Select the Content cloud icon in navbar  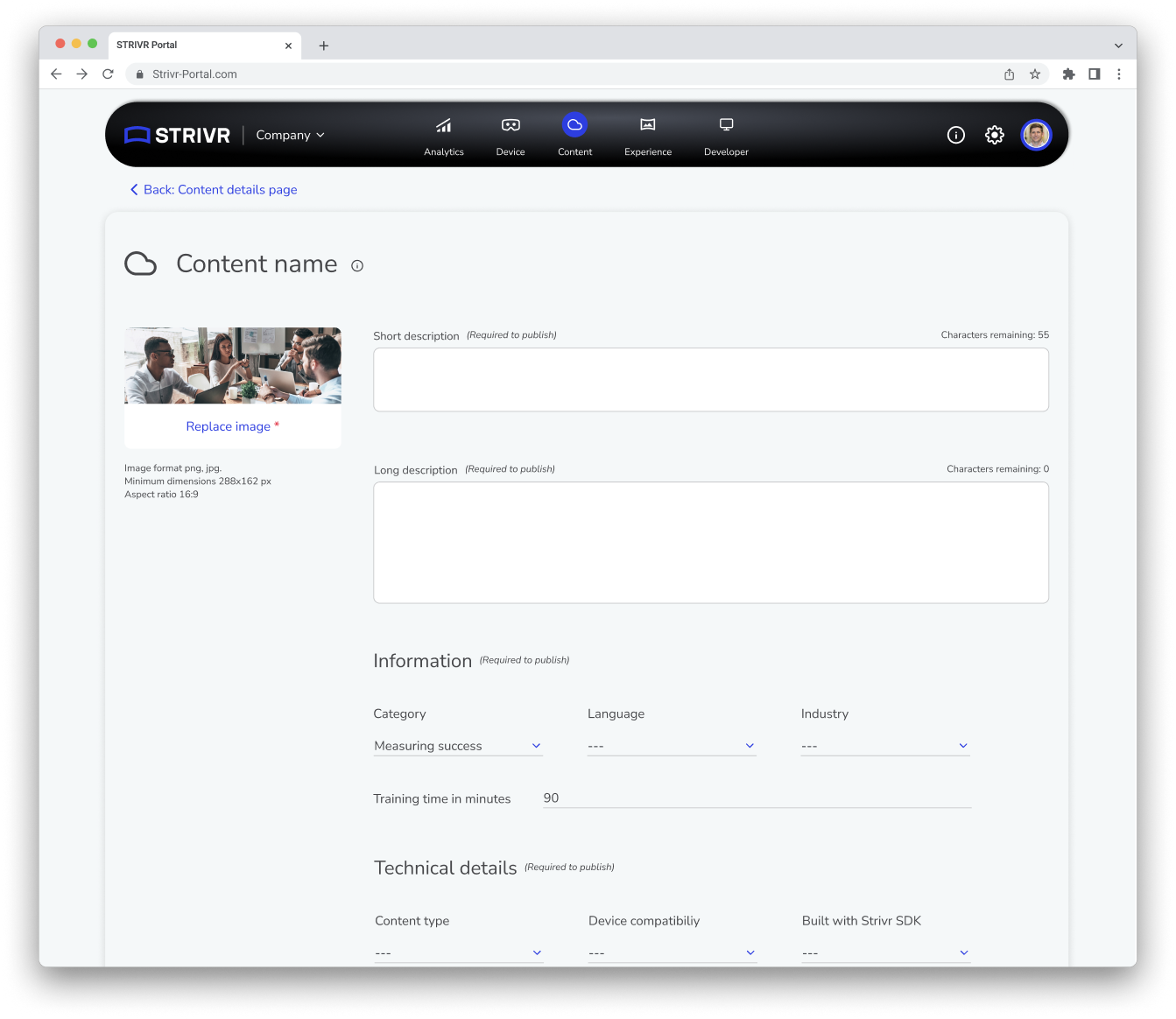pos(574,125)
